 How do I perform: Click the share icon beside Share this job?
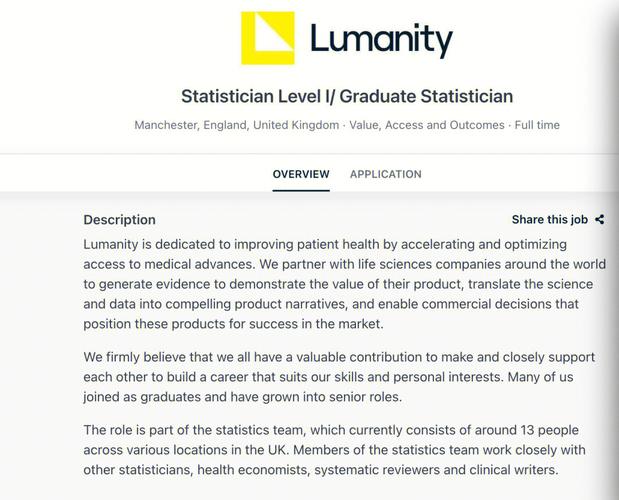600,220
